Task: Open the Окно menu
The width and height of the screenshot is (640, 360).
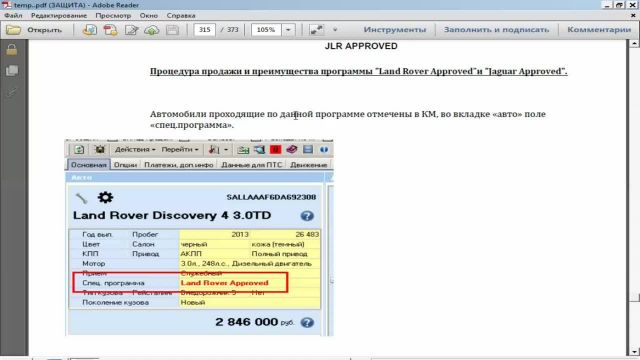Action: pos(149,16)
